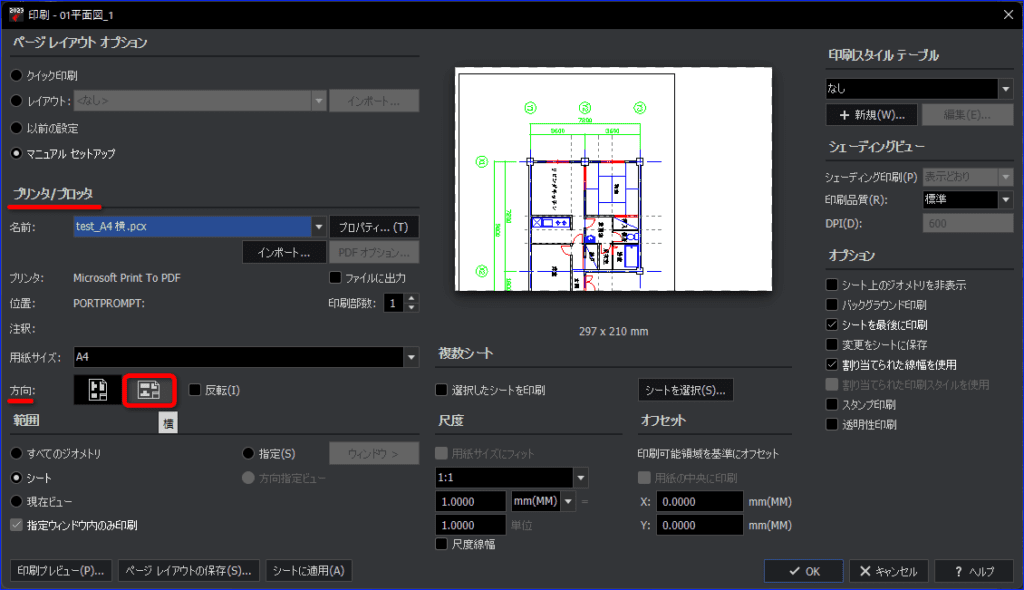
Task: Click the application logo in title bar
Action: tap(16, 14)
